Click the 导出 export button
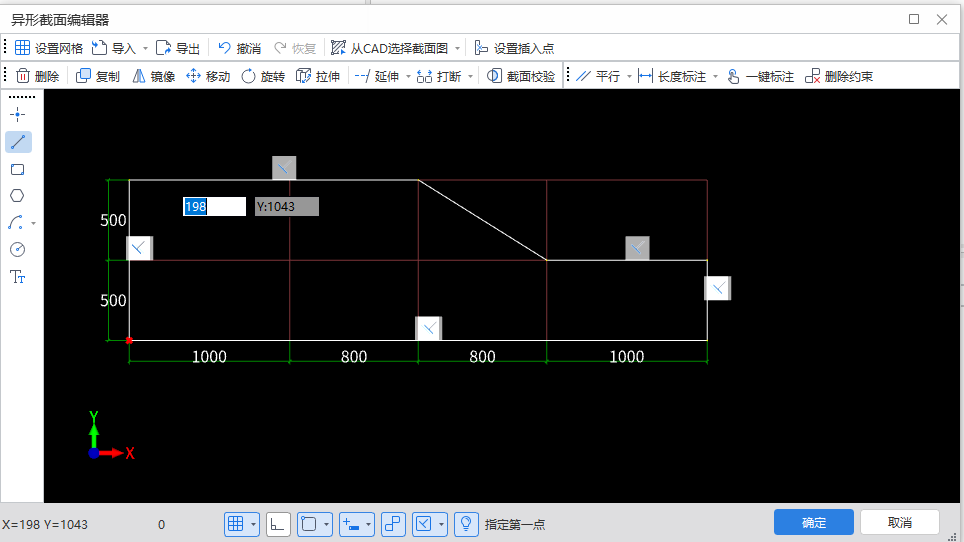The image size is (964, 542). 178,48
